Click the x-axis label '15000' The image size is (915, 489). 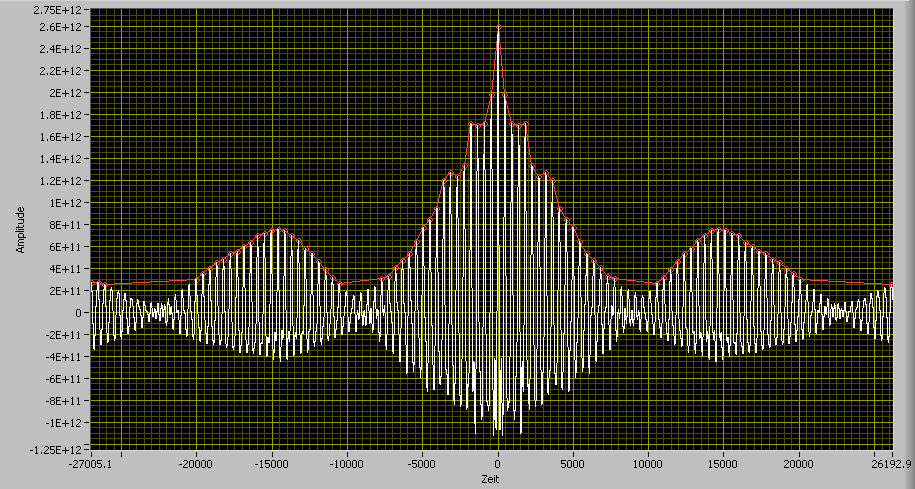pos(724,464)
